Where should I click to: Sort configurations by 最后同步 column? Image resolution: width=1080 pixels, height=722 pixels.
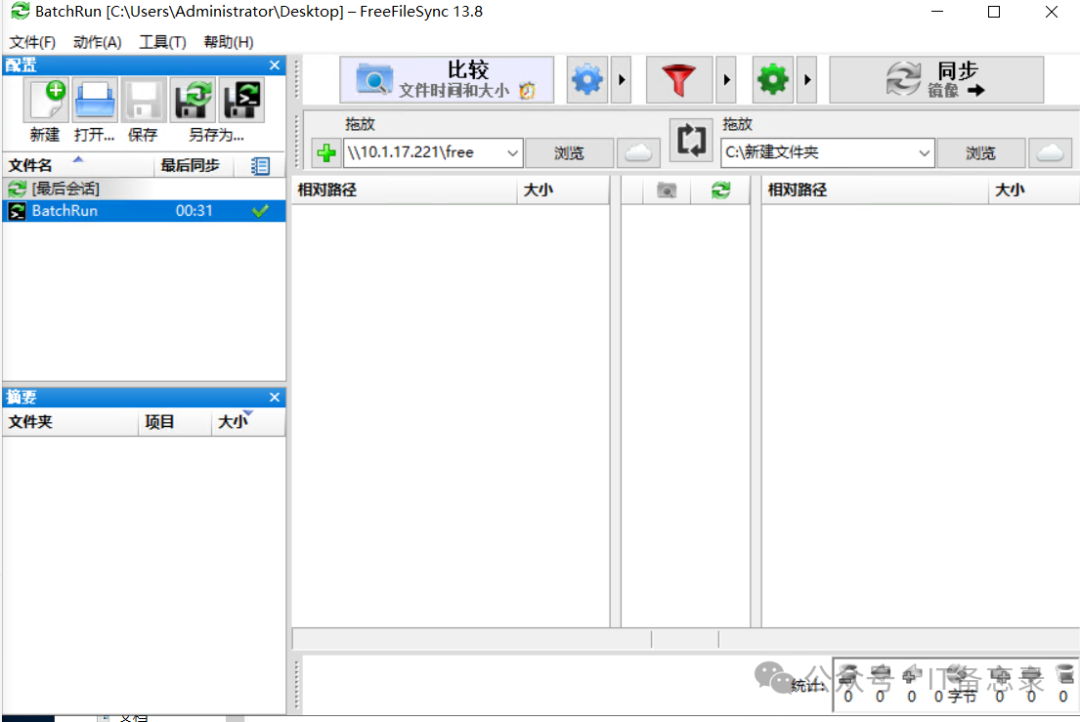tap(194, 165)
